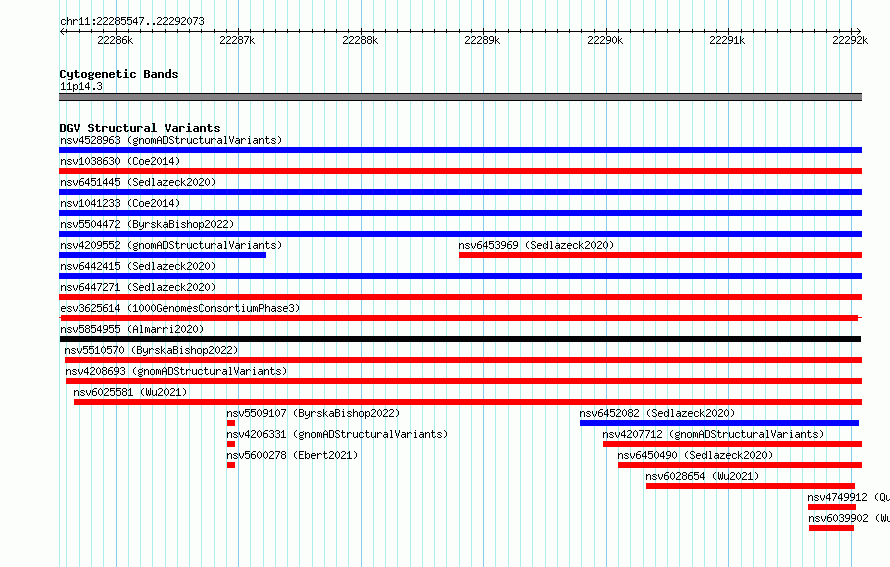The image size is (890, 567).
Task: Click the blue nsv1041233 variant bar
Action: coord(460,213)
